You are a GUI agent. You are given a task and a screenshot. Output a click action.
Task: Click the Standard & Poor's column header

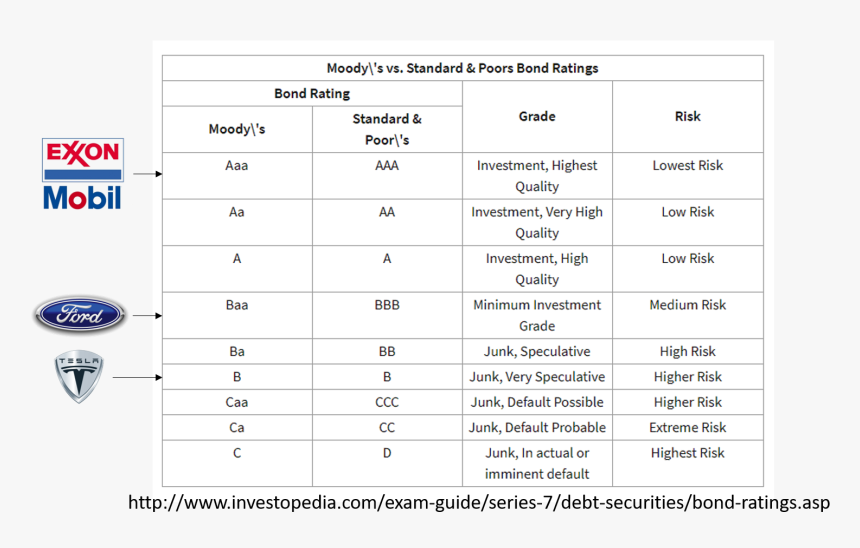click(387, 129)
